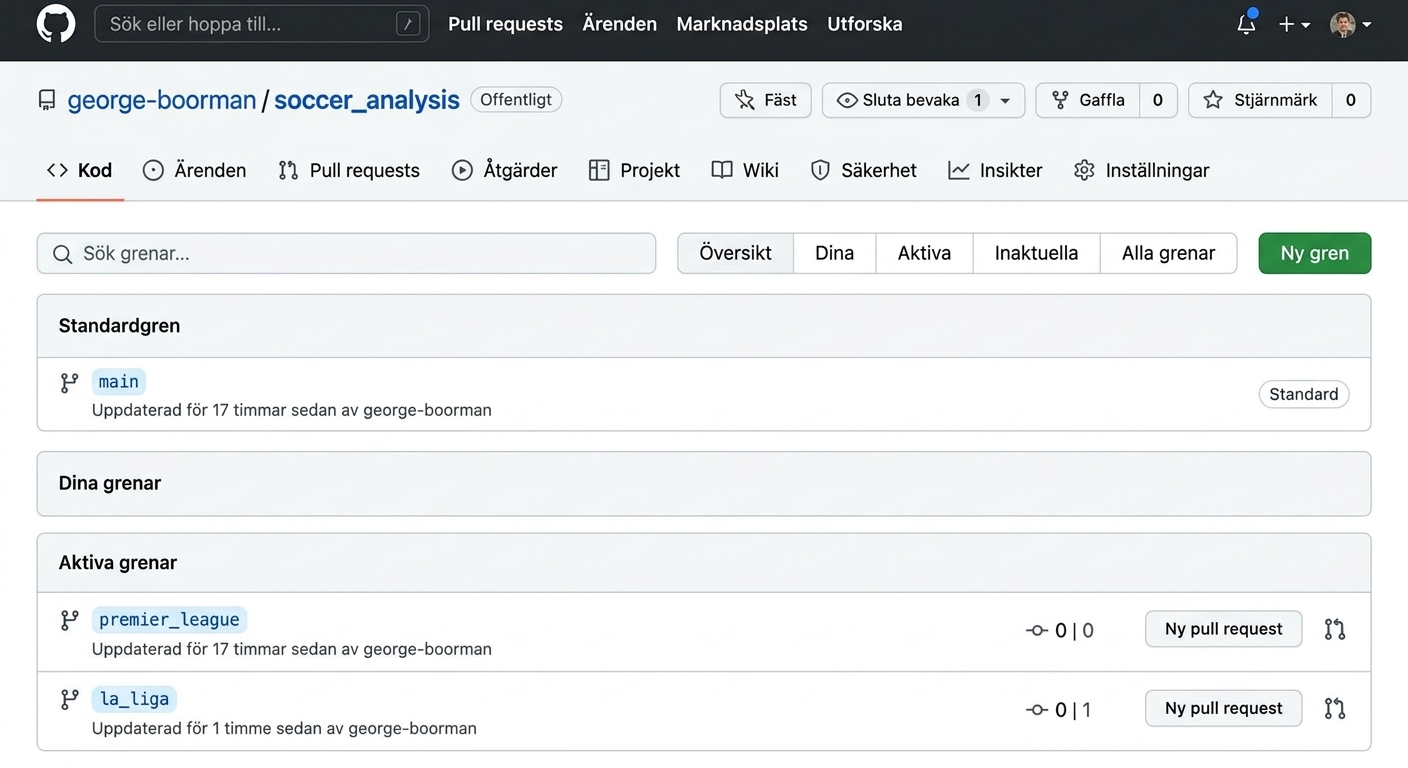Go to Utforska
Viewport: 1408px width, 768px height.
pyautogui.click(x=865, y=24)
